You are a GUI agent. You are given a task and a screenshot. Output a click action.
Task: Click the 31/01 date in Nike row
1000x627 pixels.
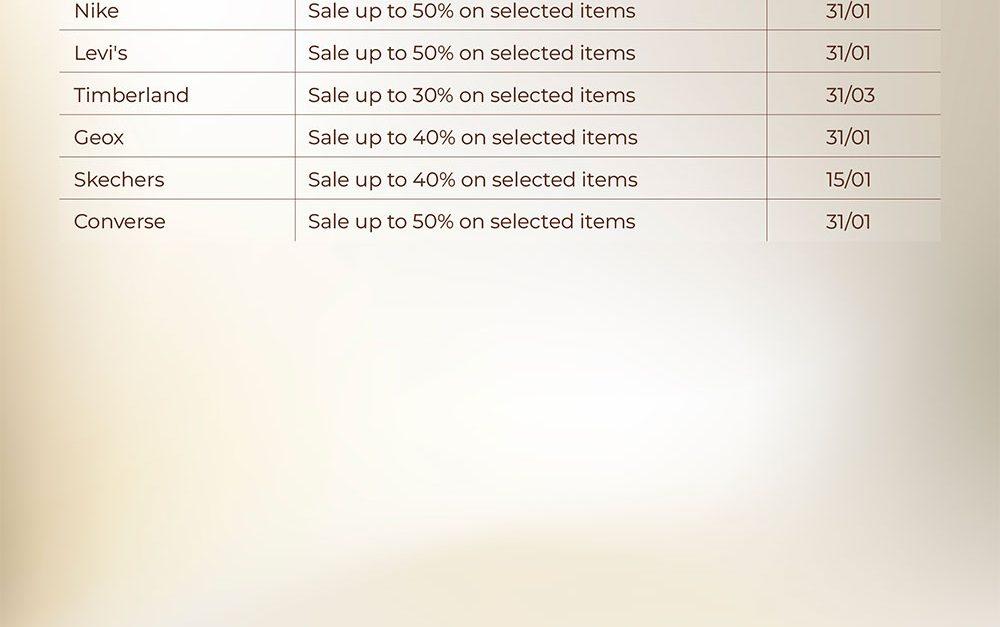(848, 12)
